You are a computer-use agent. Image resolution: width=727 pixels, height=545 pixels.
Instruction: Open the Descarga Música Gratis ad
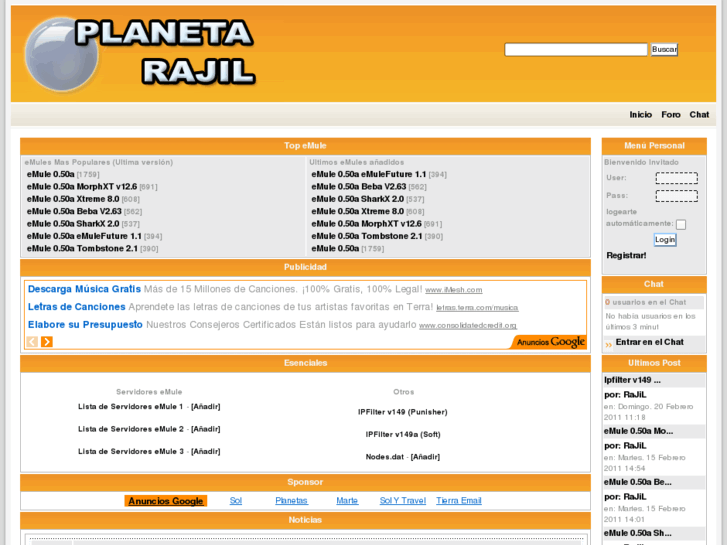pyautogui.click(x=84, y=289)
